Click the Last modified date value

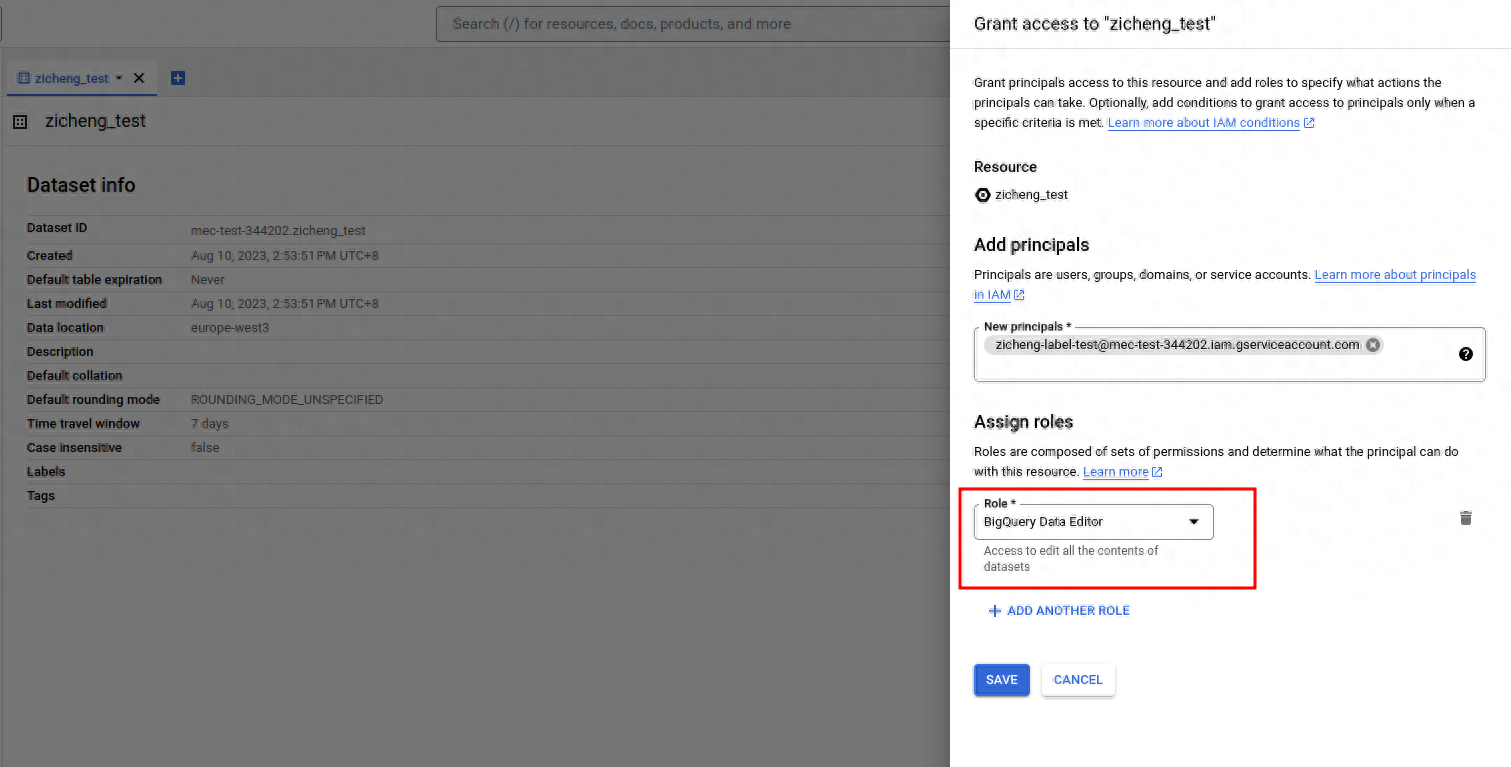tap(285, 304)
